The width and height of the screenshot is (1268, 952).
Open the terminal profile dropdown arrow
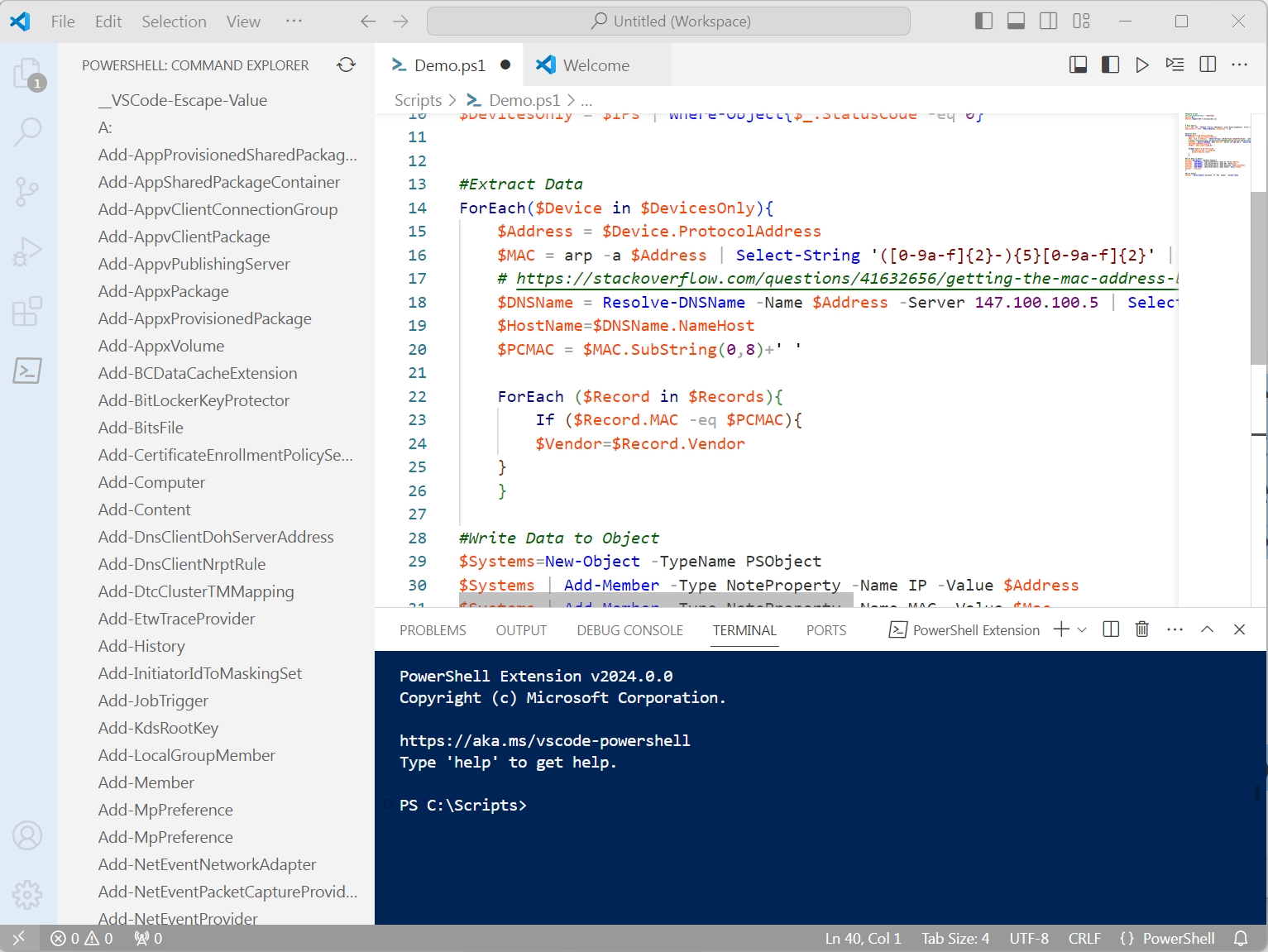(x=1083, y=629)
